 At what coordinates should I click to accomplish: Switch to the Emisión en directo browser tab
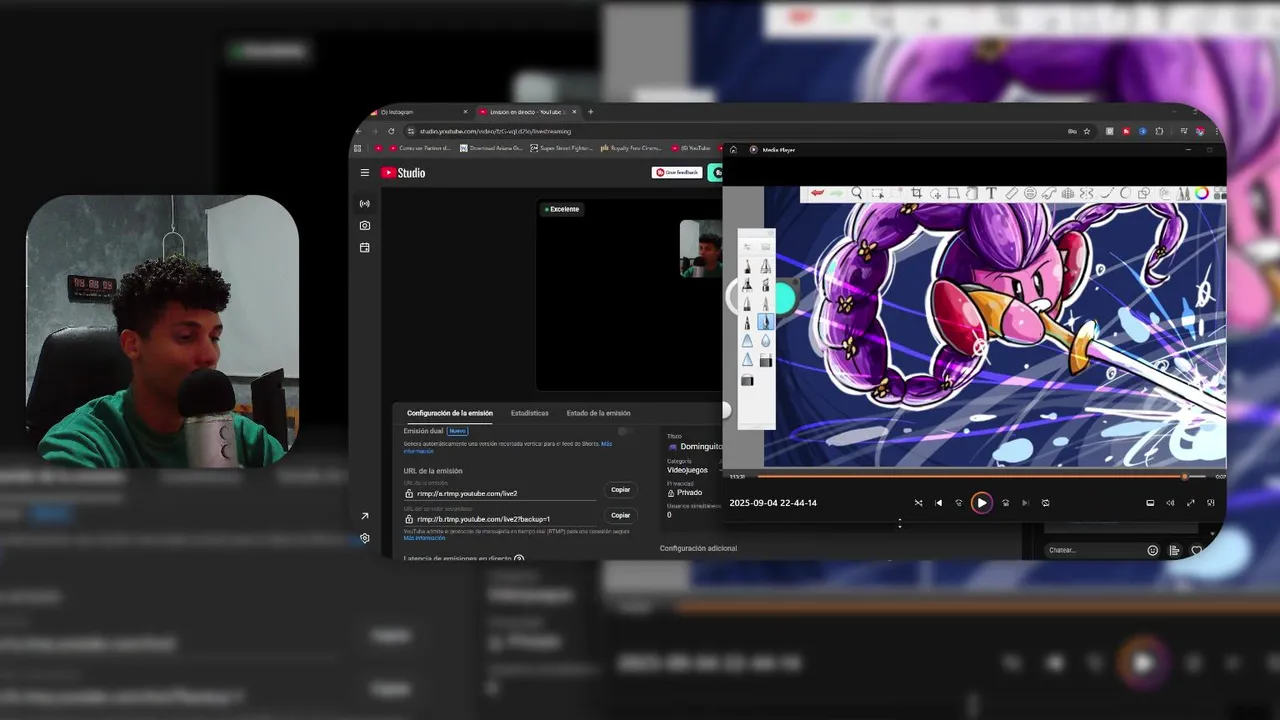(x=525, y=112)
